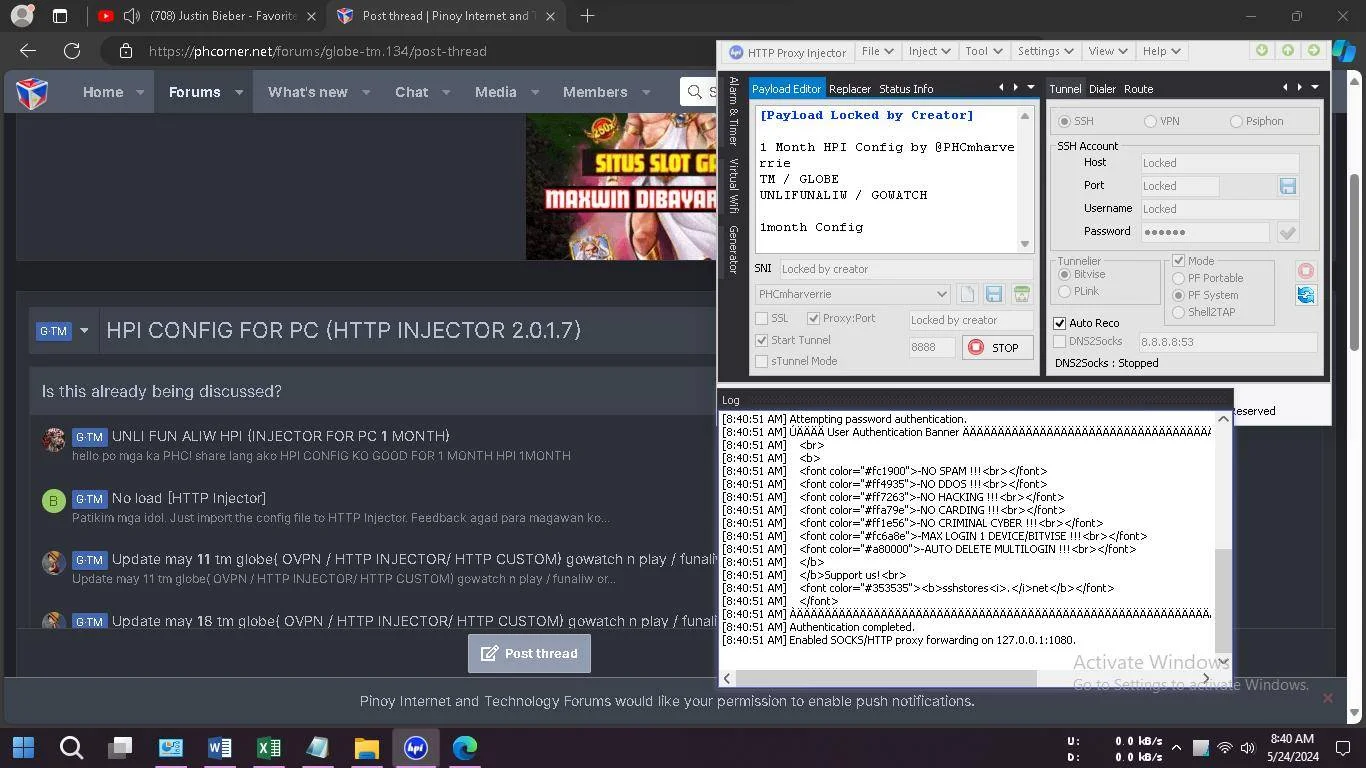This screenshot has width=1366, height=768.
Task: Select the Psiphon tunnel radio button
Action: click(x=1236, y=121)
